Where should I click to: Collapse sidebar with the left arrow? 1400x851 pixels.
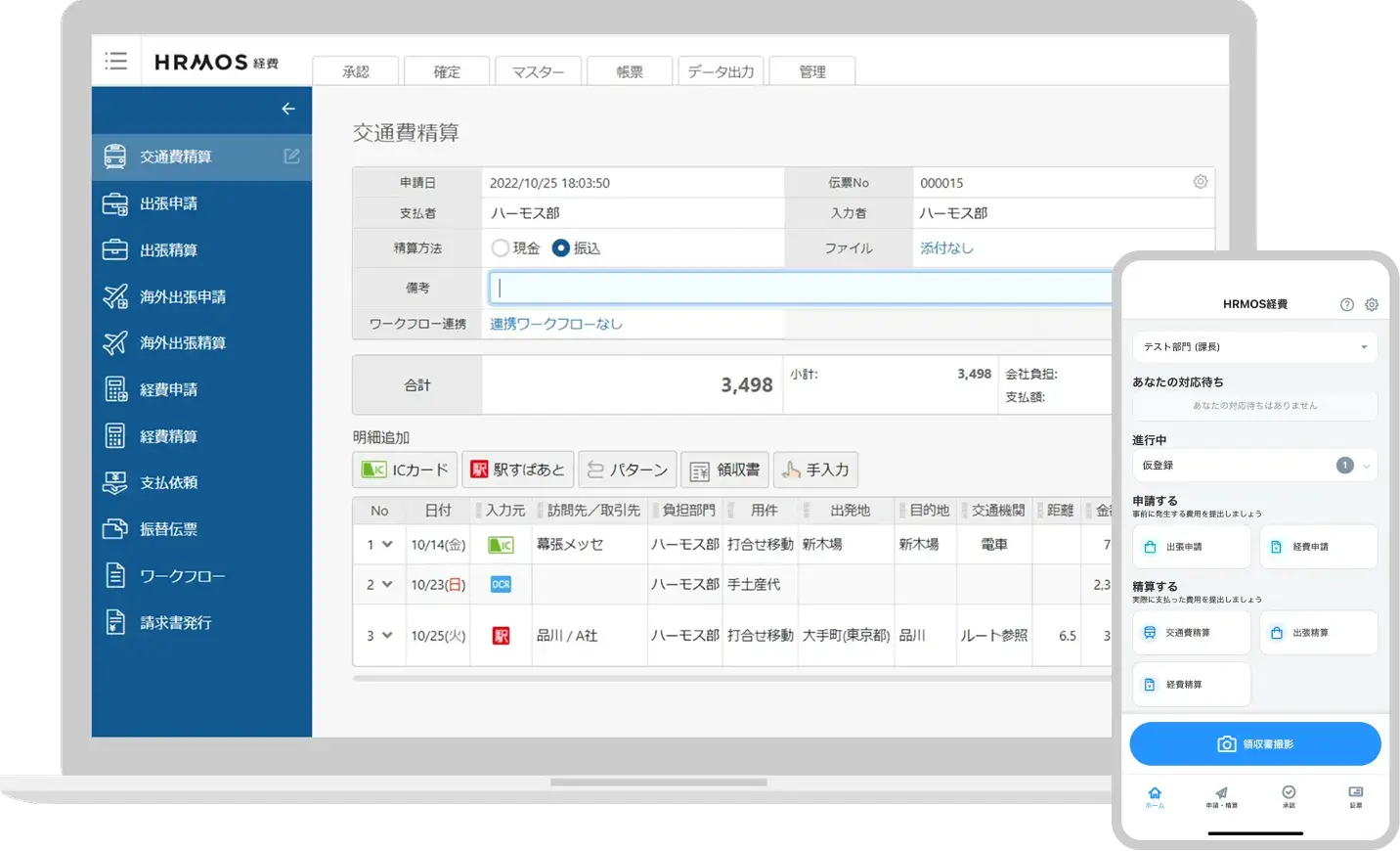click(288, 109)
